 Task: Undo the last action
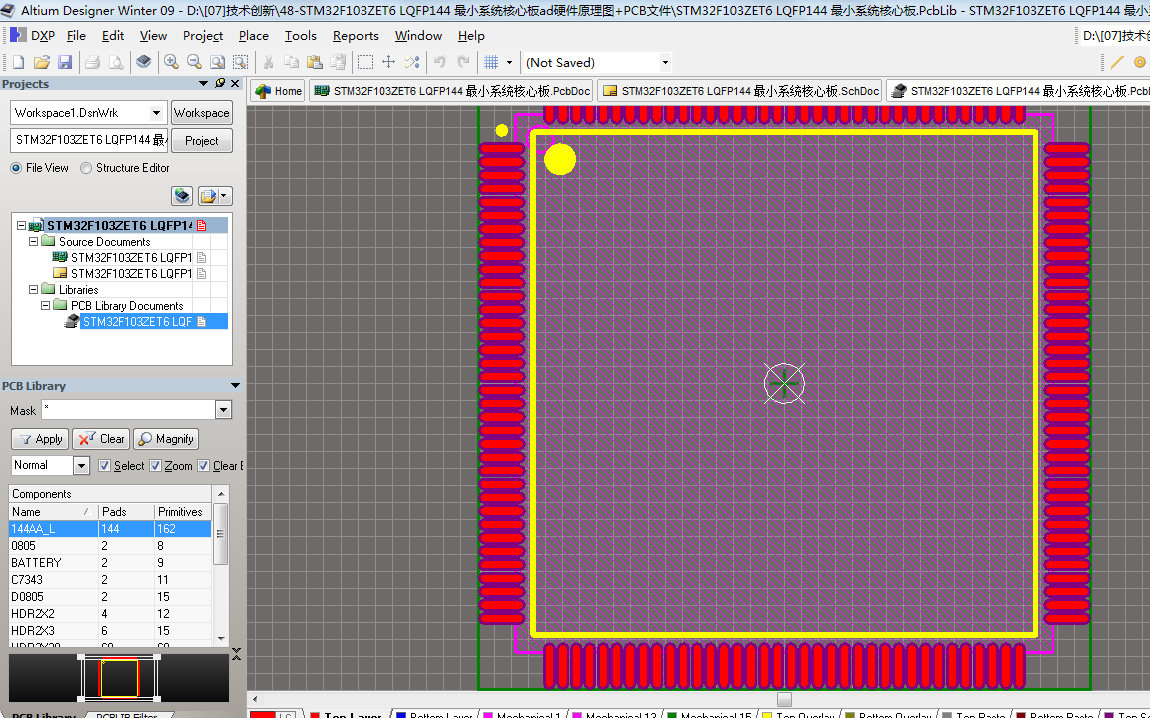tap(439, 62)
